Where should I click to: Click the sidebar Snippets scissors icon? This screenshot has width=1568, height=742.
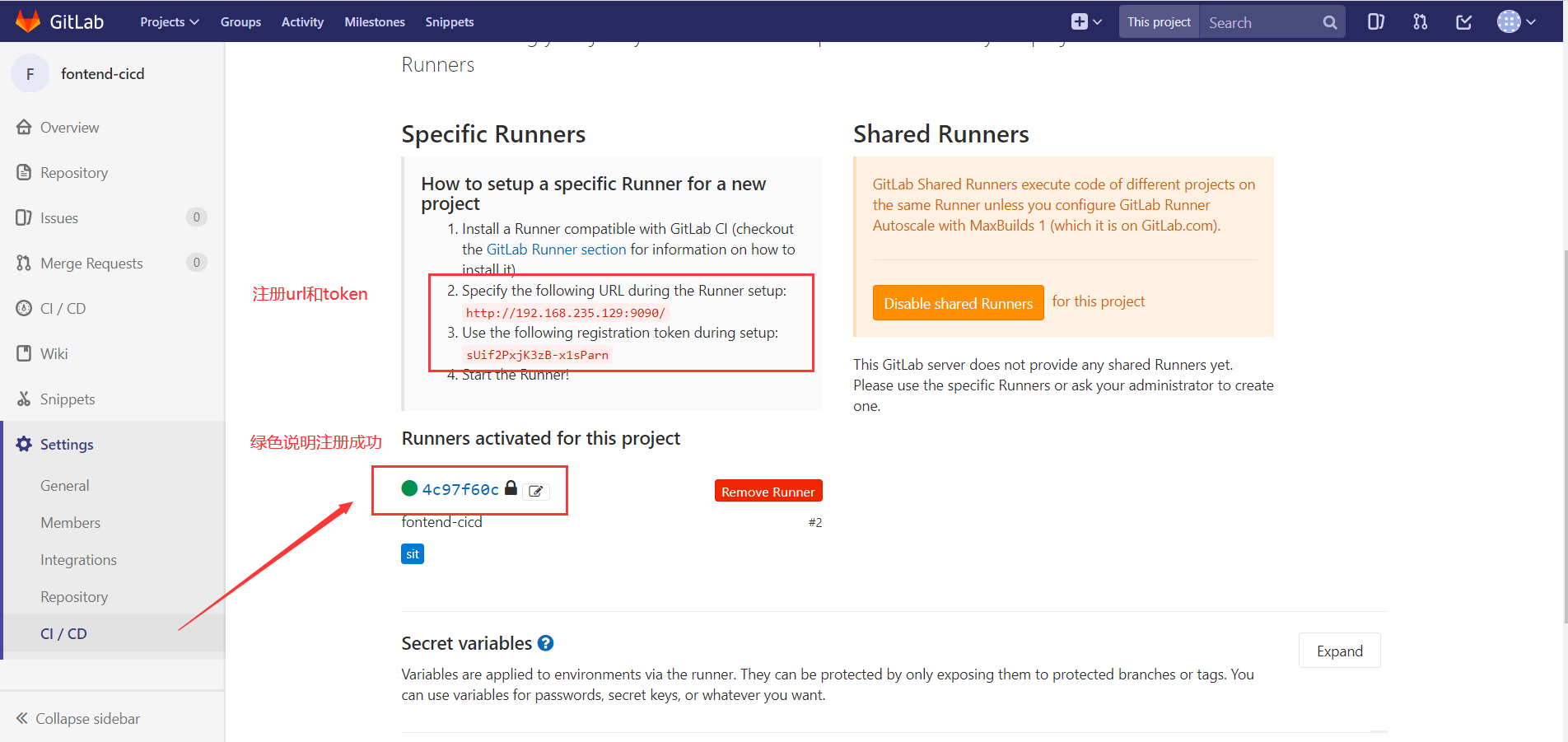pyautogui.click(x=24, y=399)
